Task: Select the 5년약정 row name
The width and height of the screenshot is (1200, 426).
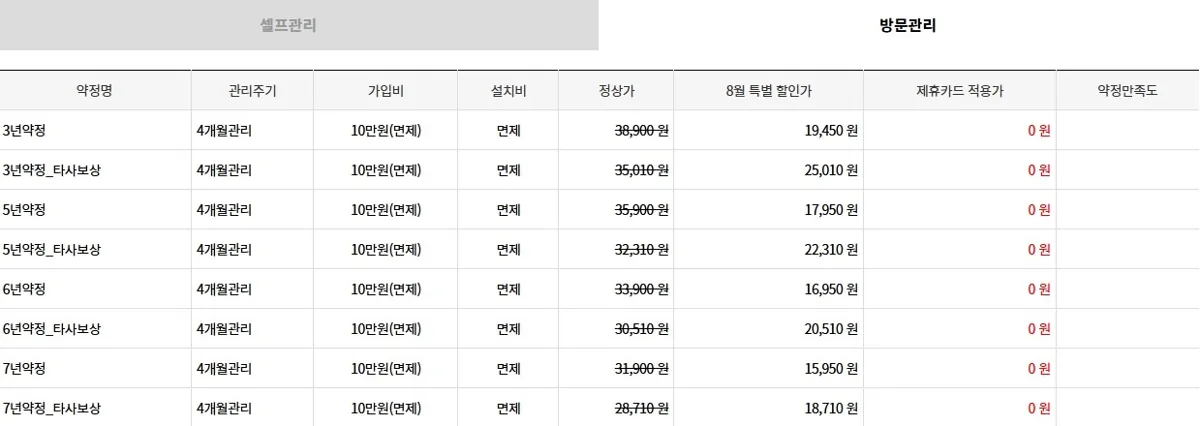Action: tap(25, 209)
